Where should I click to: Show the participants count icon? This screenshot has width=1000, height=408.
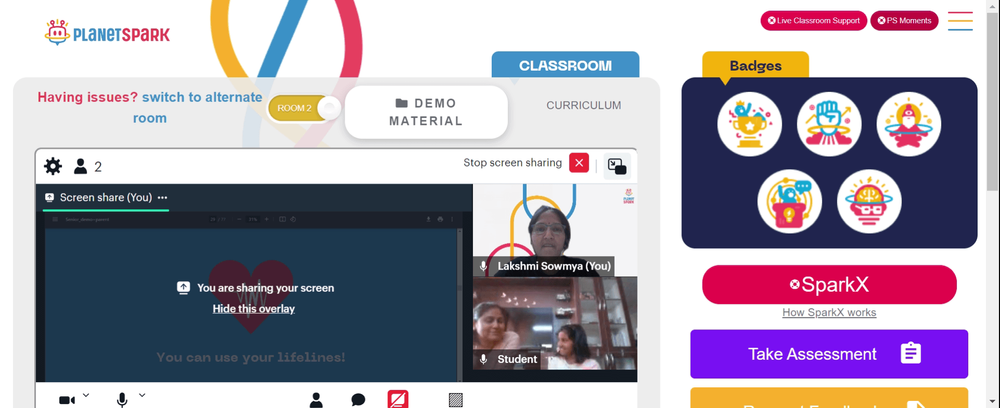point(80,166)
